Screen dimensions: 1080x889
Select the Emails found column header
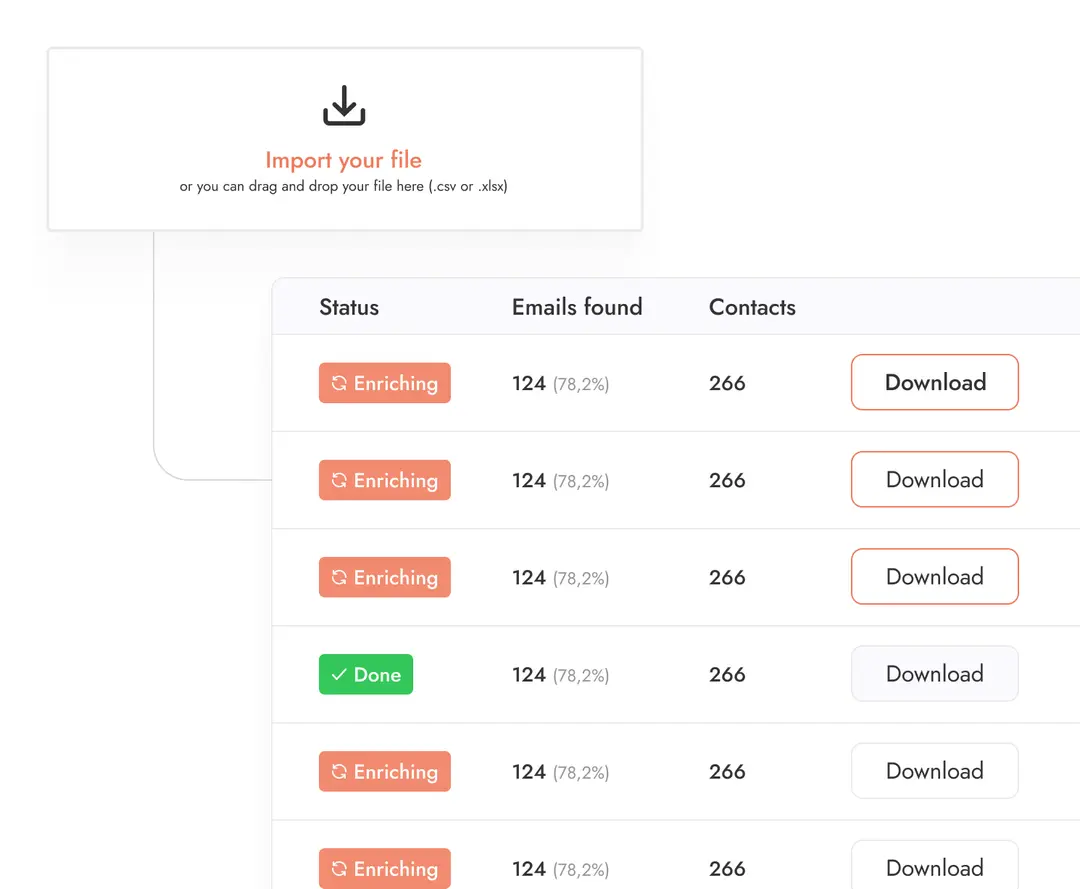(x=577, y=307)
